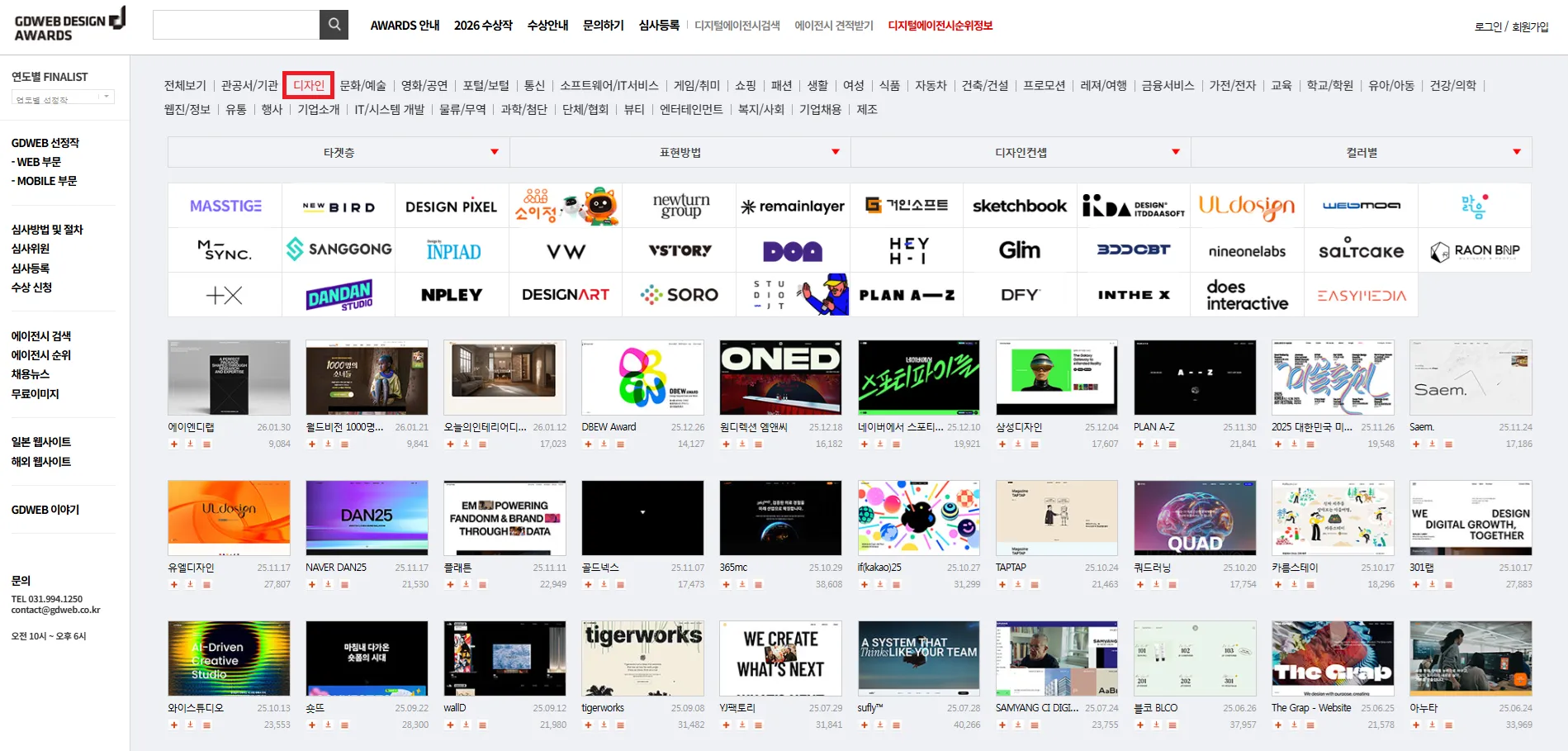Open the DANDAN STUDIO agency logo
Image resolution: width=1568 pixels, height=751 pixels.
click(x=339, y=294)
